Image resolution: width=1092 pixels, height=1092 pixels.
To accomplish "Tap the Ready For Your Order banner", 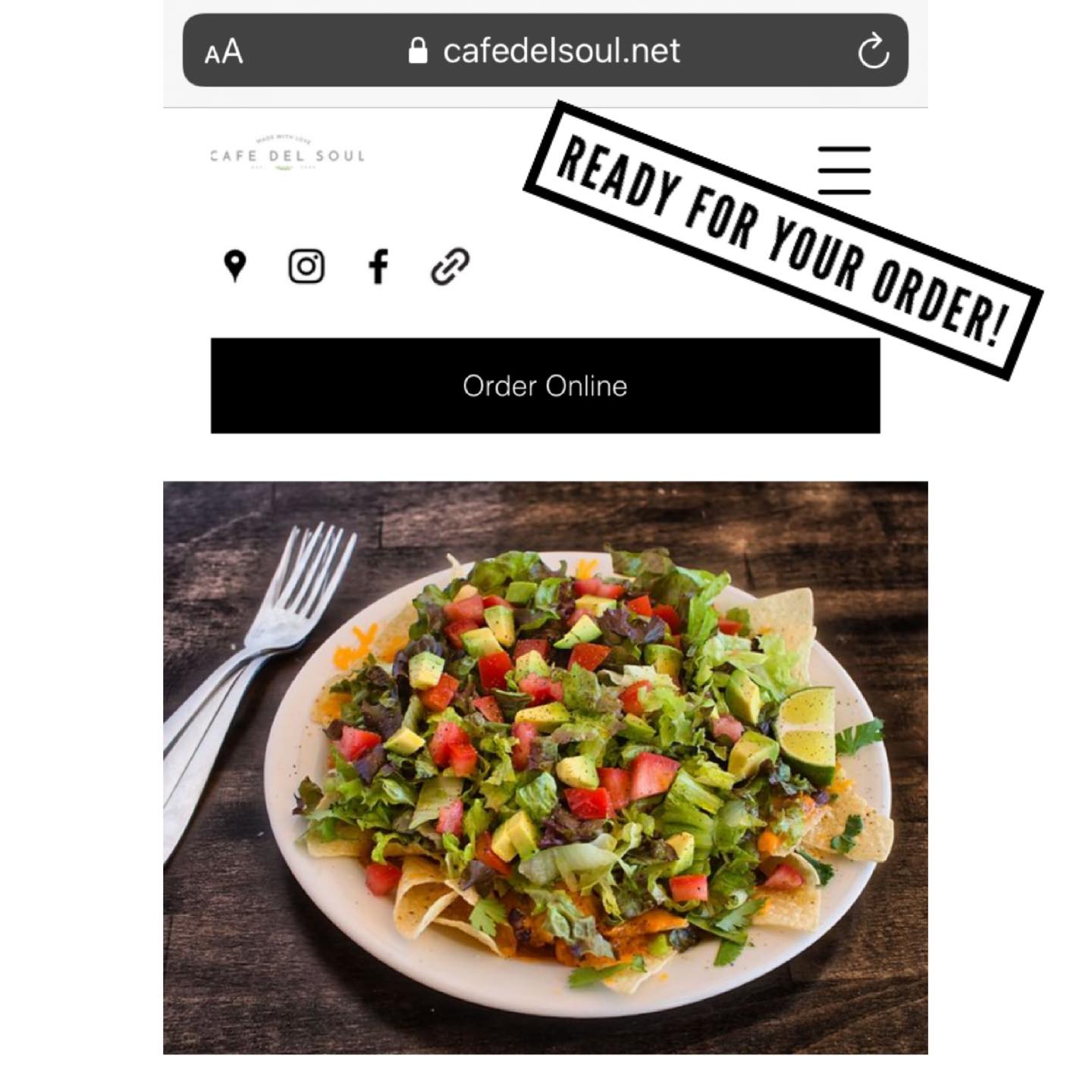I will point(781,240).
